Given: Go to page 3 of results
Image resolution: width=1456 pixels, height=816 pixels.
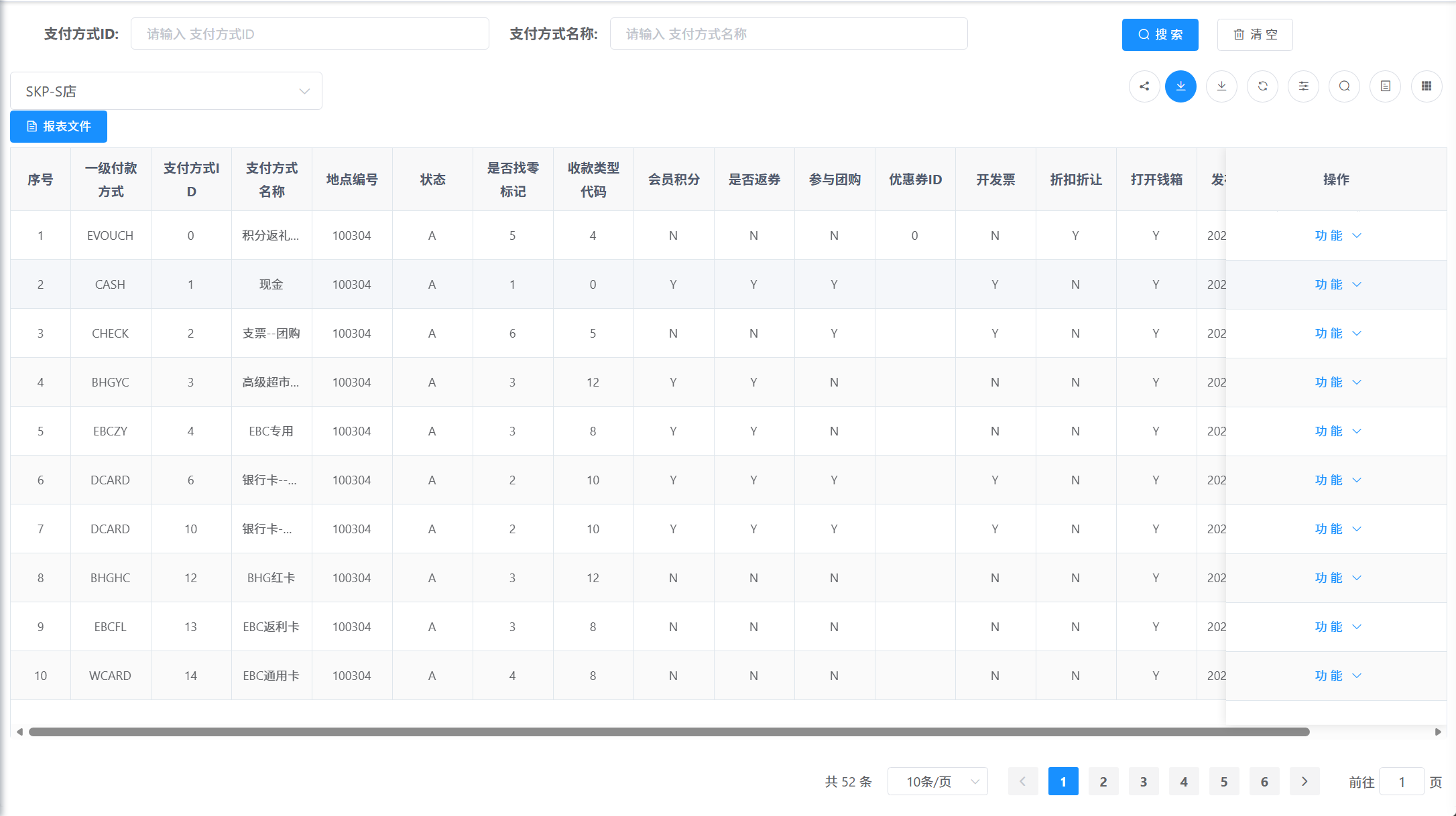Looking at the screenshot, I should click(1144, 782).
